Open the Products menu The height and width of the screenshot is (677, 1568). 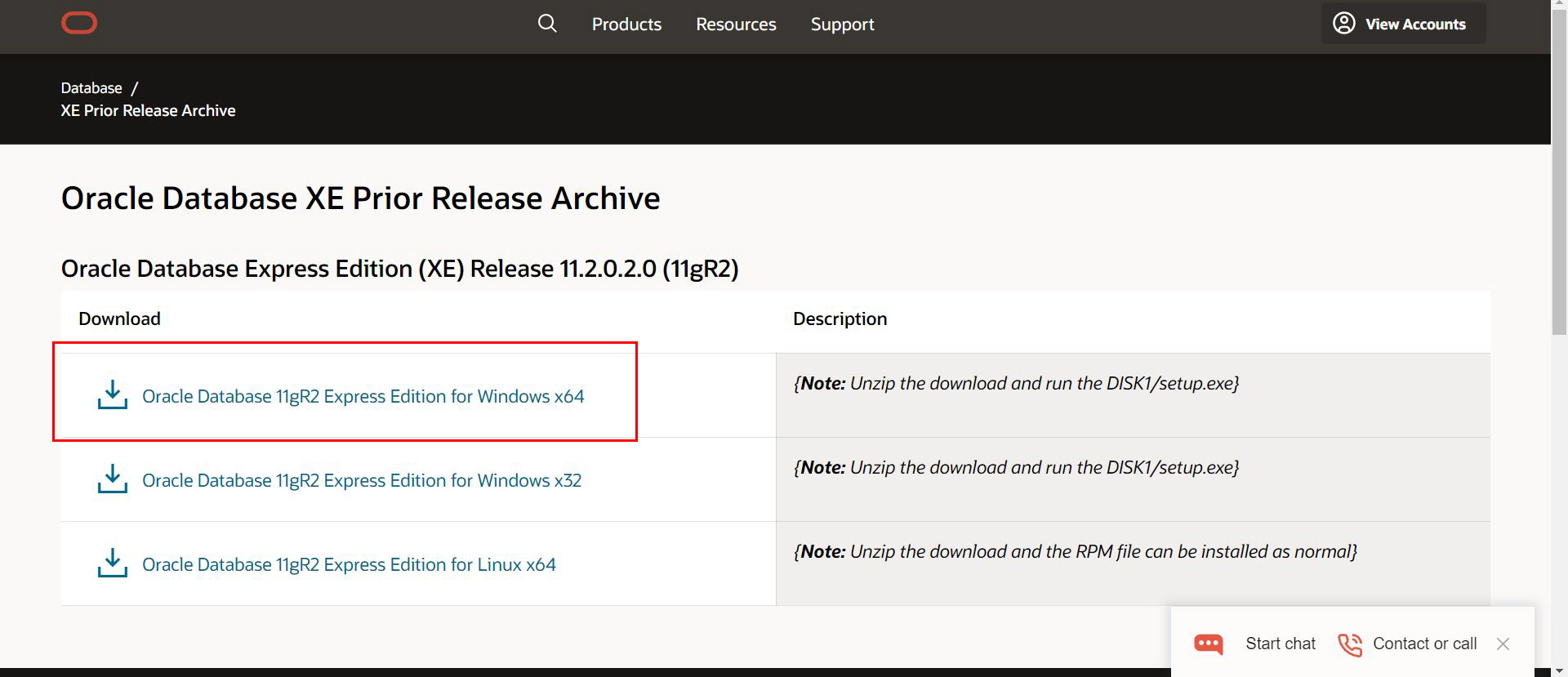(x=626, y=24)
